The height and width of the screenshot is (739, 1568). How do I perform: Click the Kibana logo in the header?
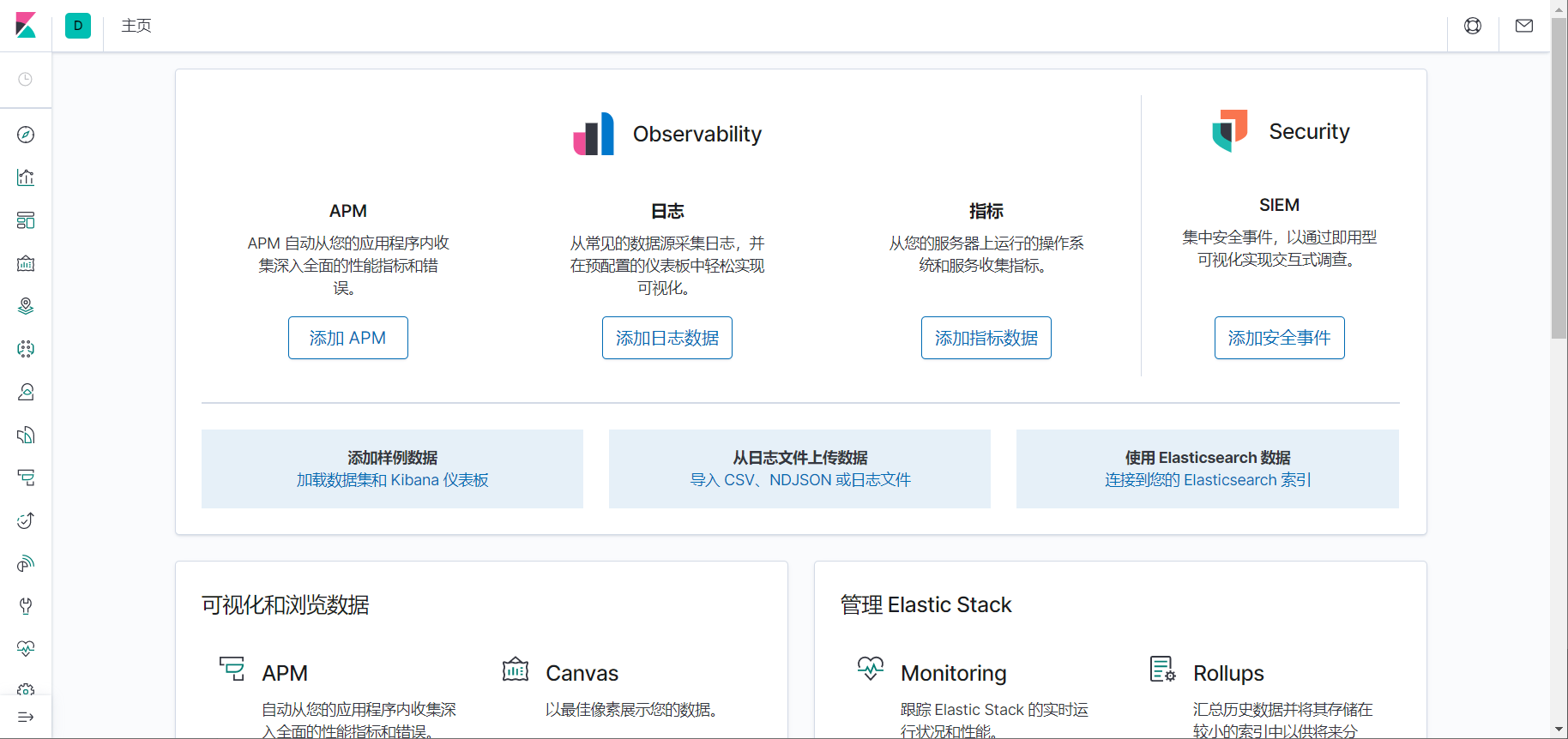26,26
